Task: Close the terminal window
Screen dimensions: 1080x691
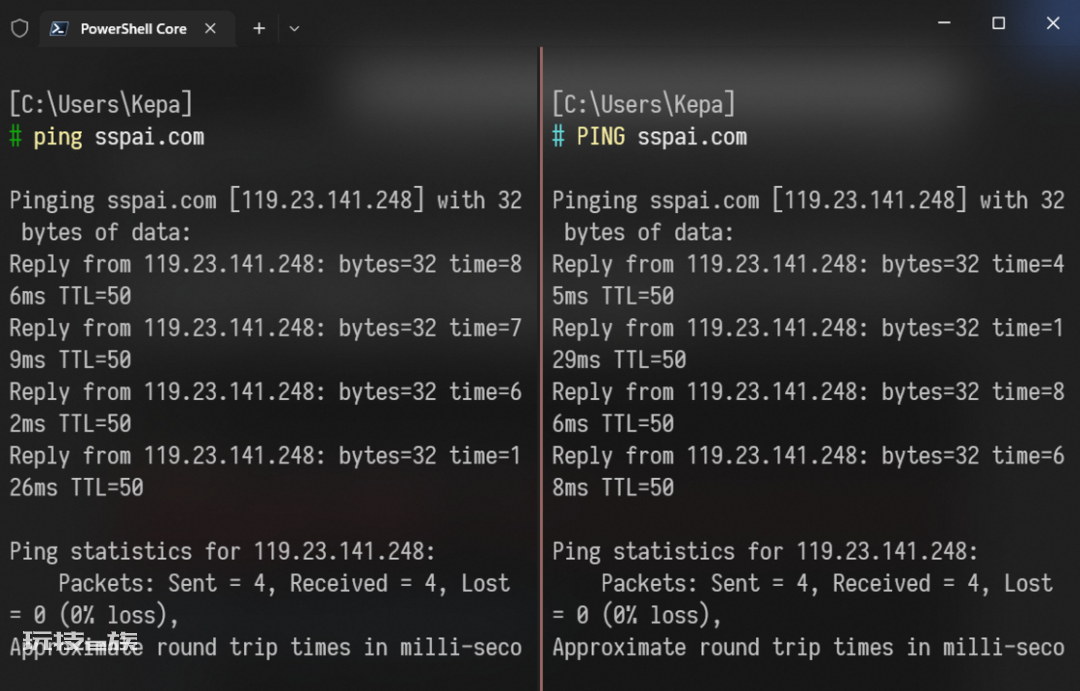Action: click(1052, 23)
